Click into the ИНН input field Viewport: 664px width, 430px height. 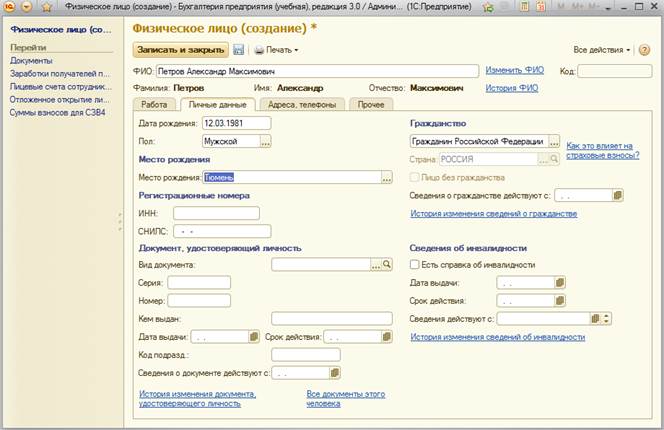pyautogui.click(x=216, y=213)
